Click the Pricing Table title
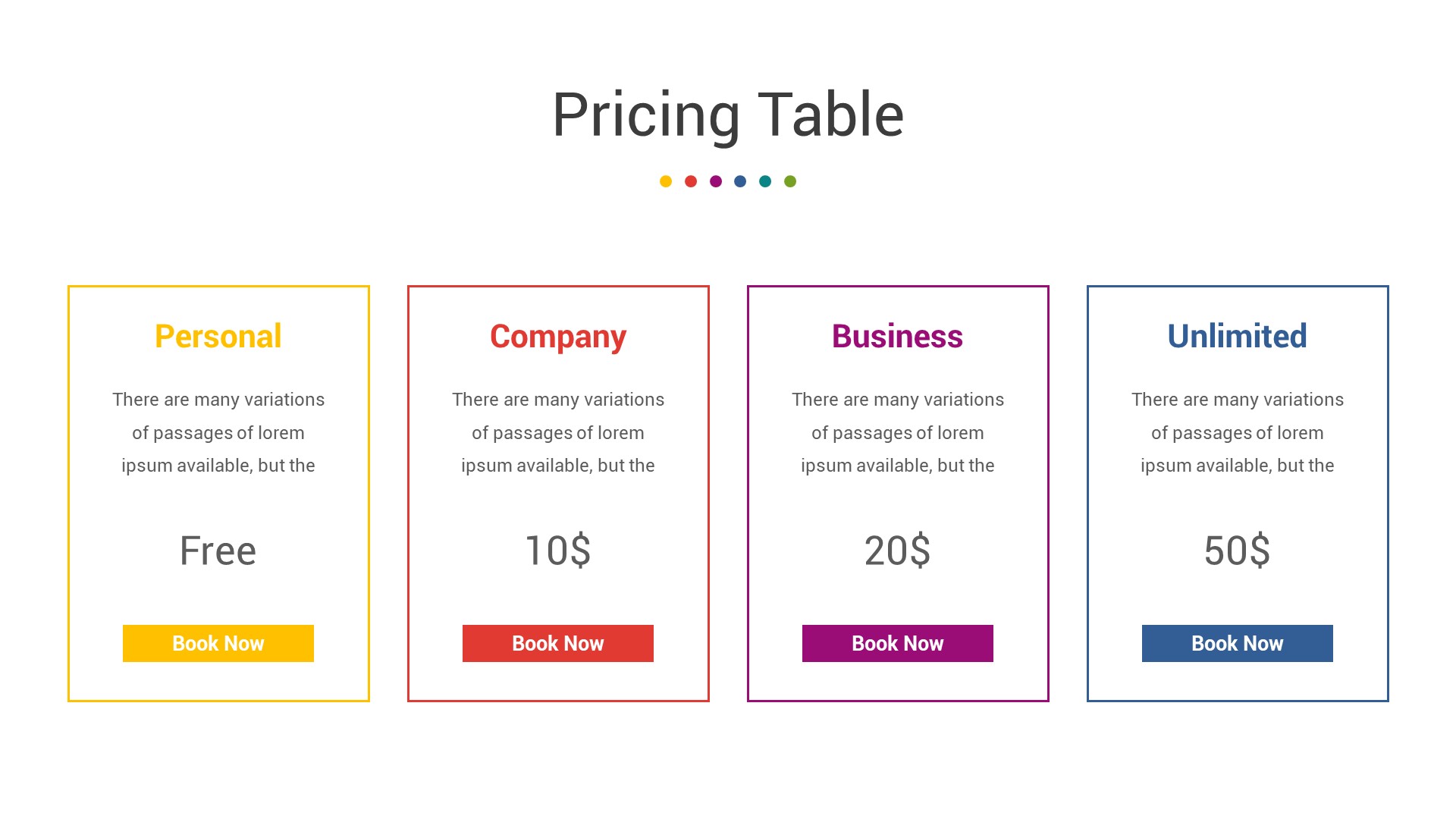This screenshot has height=819, width=1456. [728, 115]
